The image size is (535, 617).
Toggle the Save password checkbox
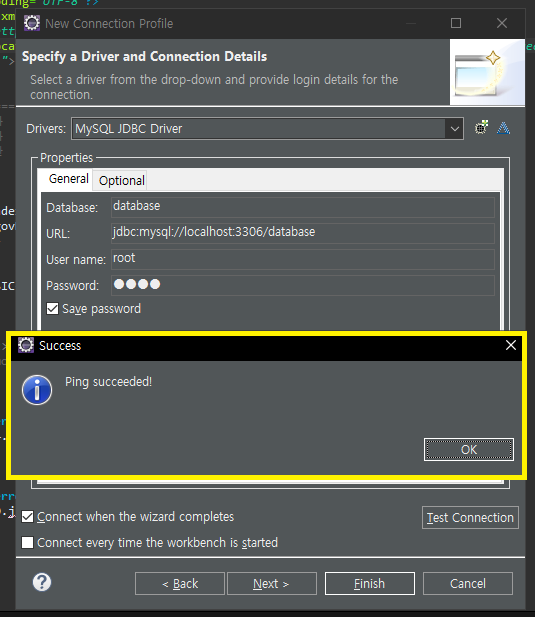pos(52,308)
